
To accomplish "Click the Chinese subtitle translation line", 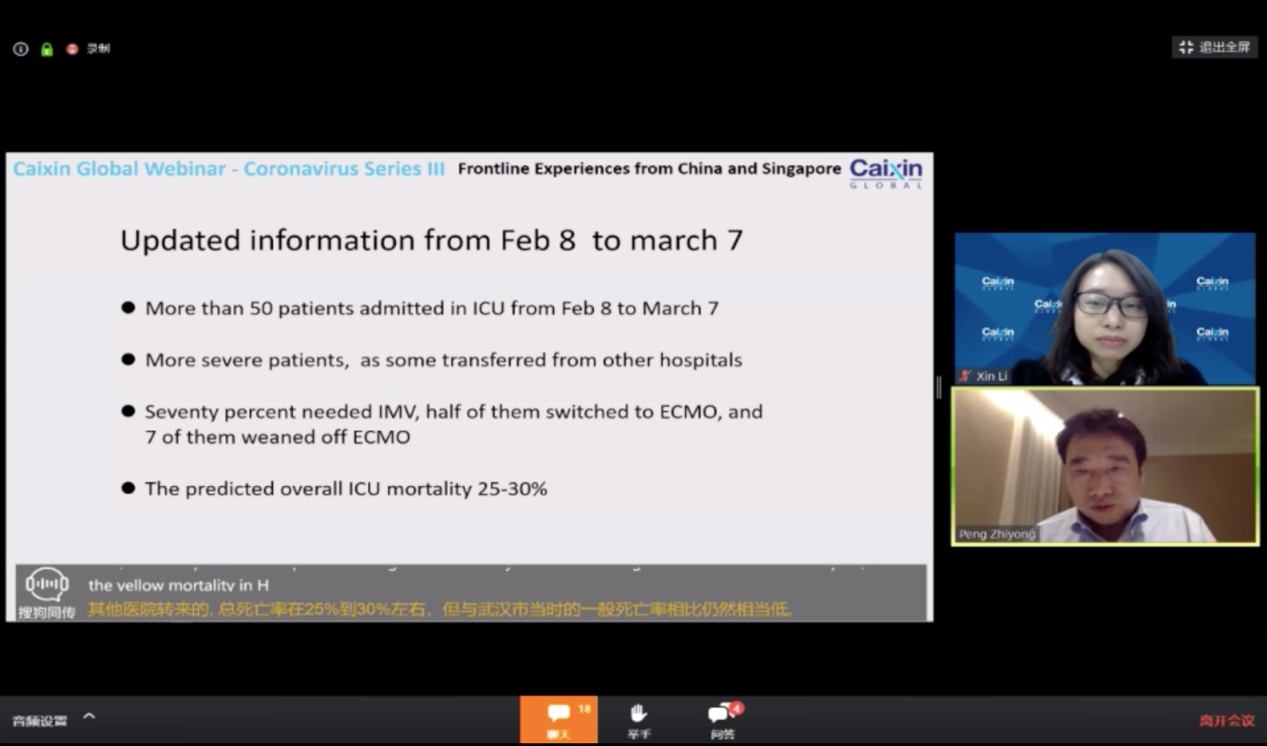I will coord(440,609).
